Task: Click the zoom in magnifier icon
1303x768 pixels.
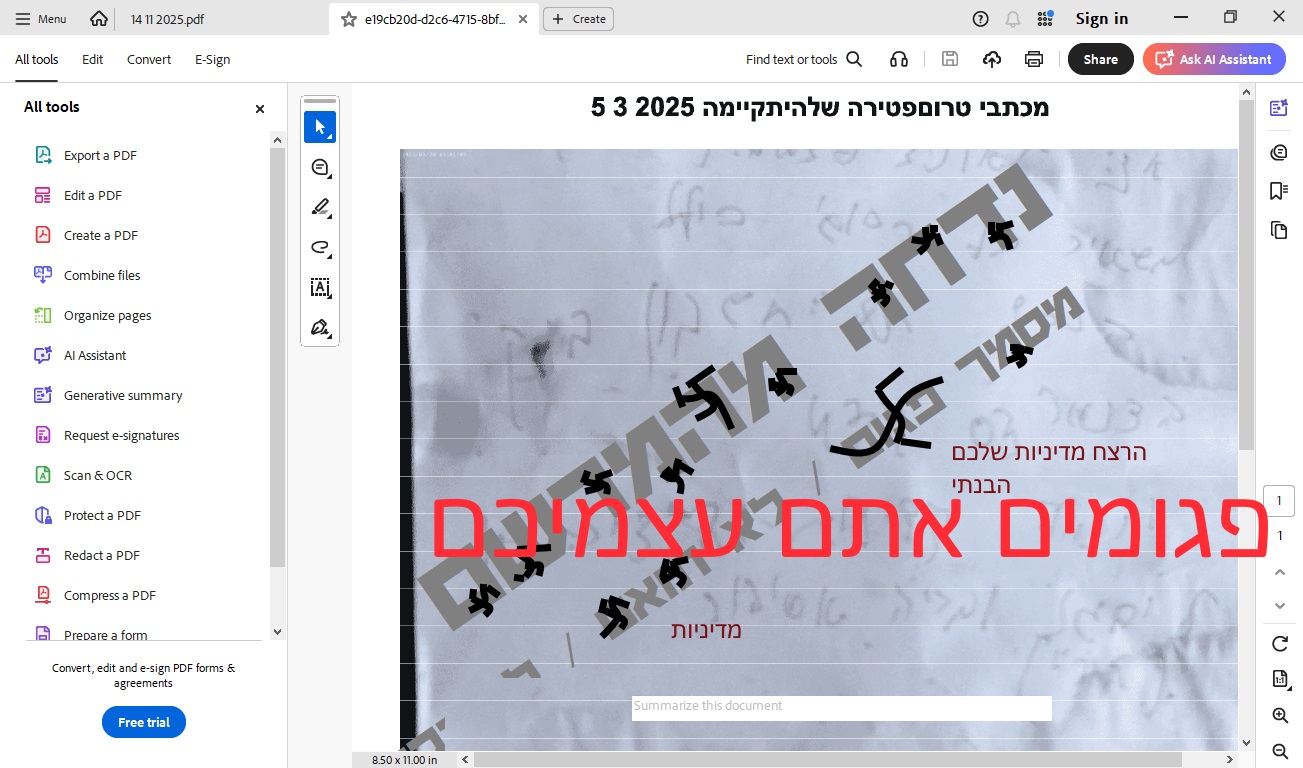Action: 1279,715
